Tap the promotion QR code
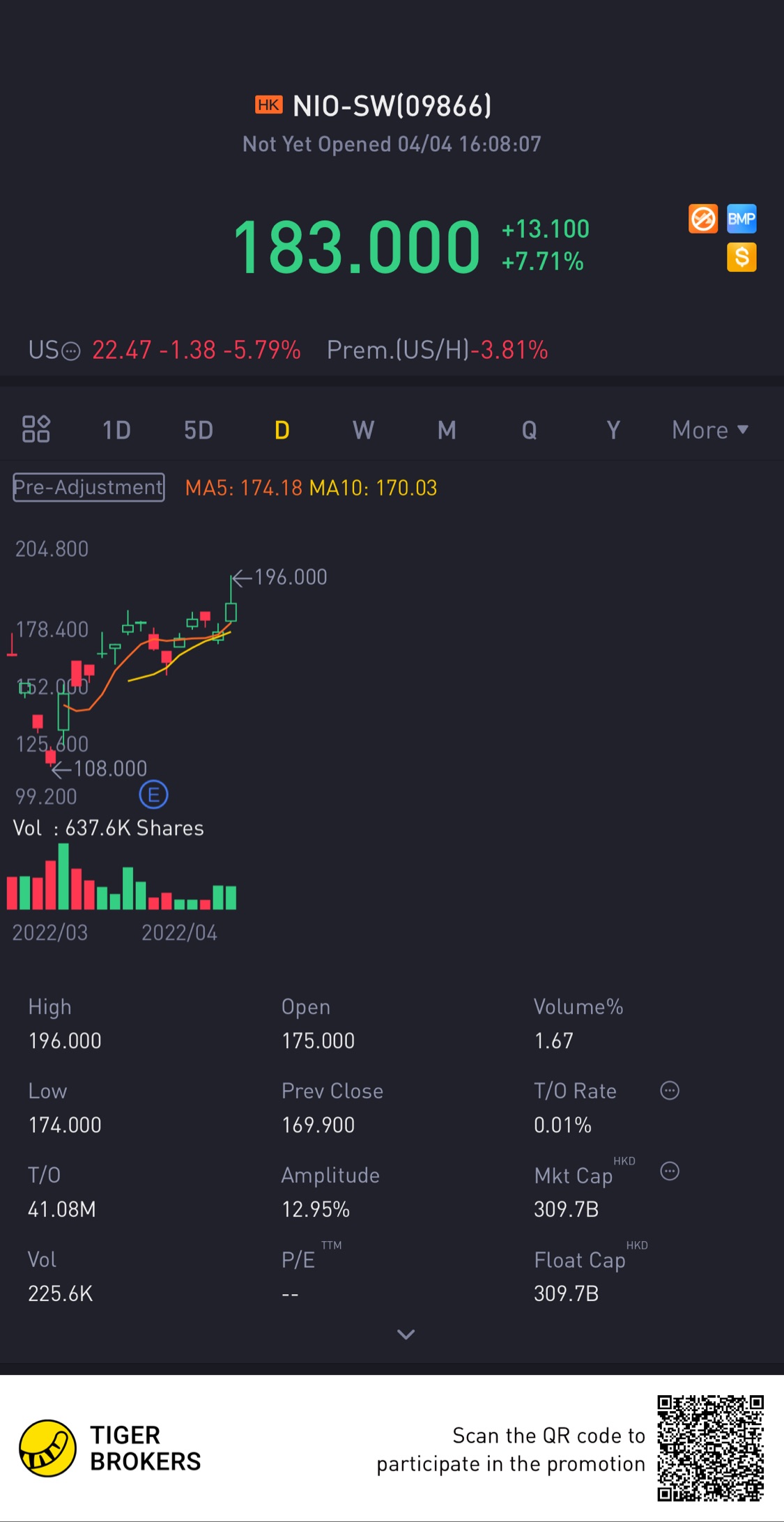Image resolution: width=784 pixels, height=1522 pixels. (x=710, y=1447)
